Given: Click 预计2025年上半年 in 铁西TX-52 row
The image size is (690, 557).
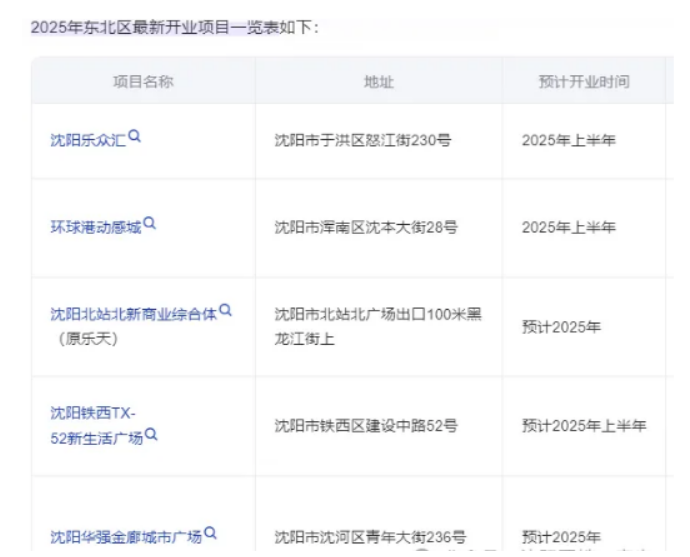Looking at the screenshot, I should pyautogui.click(x=584, y=425).
